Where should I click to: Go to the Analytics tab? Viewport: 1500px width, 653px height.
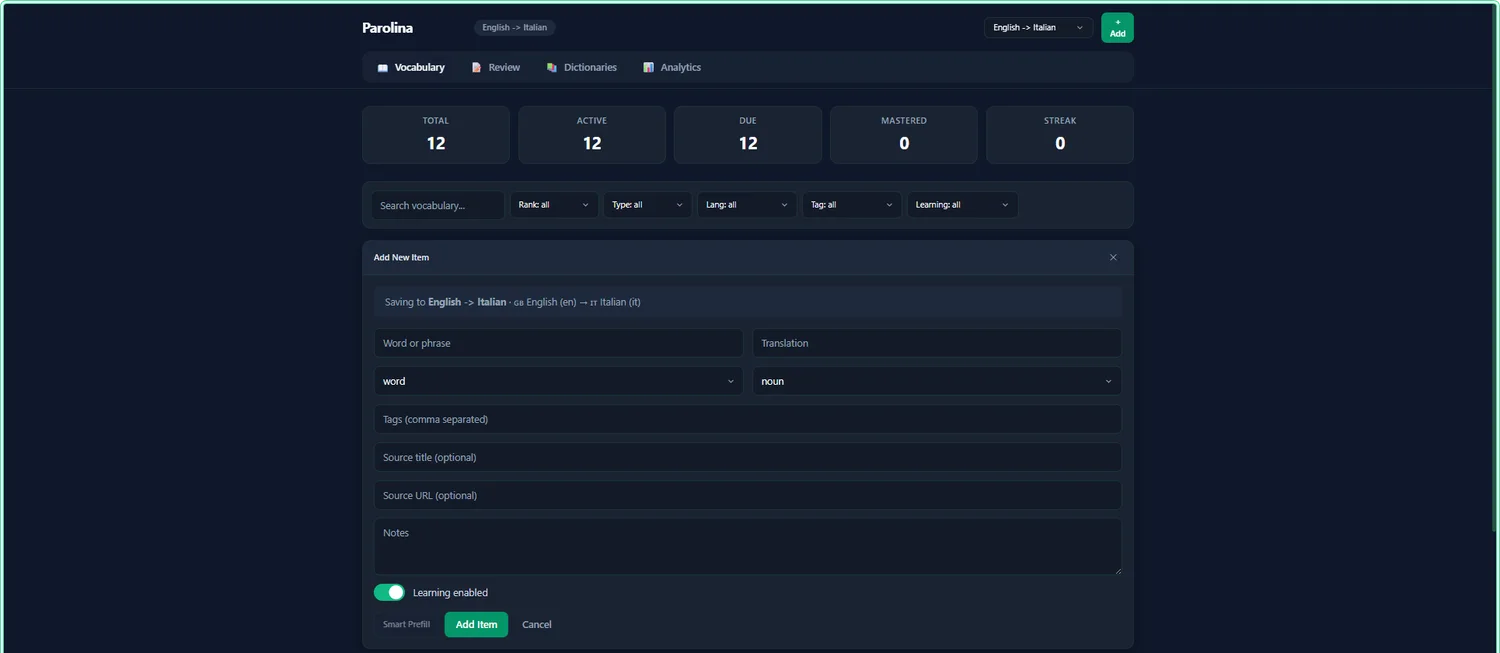pos(672,68)
